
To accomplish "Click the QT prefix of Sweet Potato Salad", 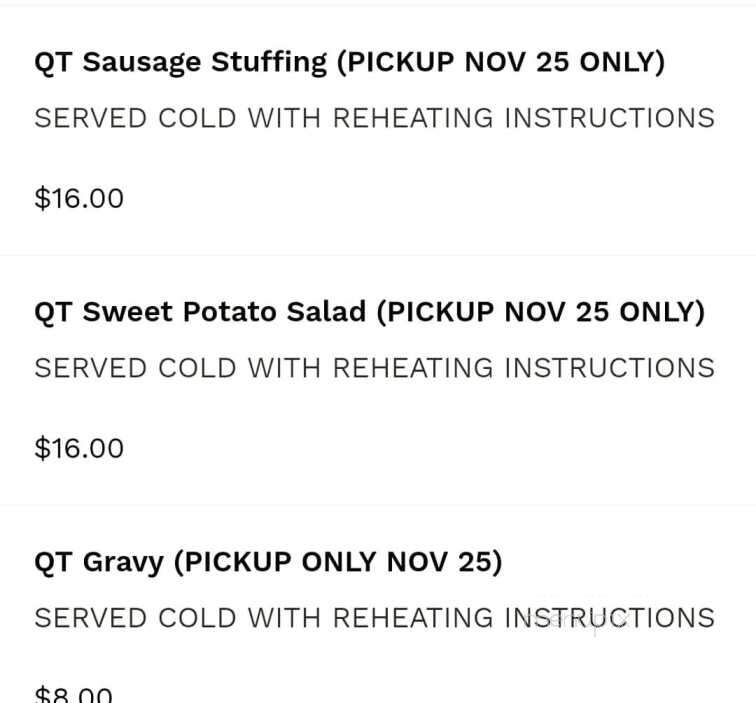I will [x=53, y=312].
